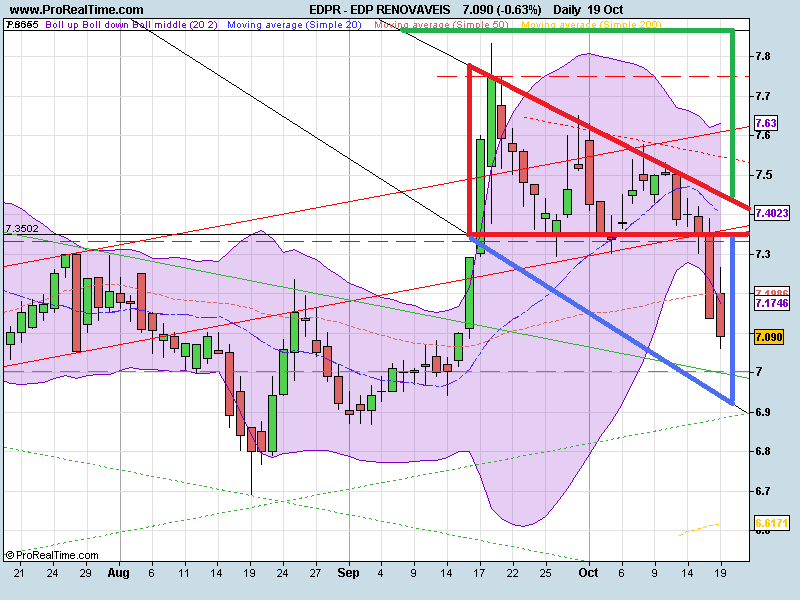Select the Boll up Boll down Boll middle legend

point(131,24)
